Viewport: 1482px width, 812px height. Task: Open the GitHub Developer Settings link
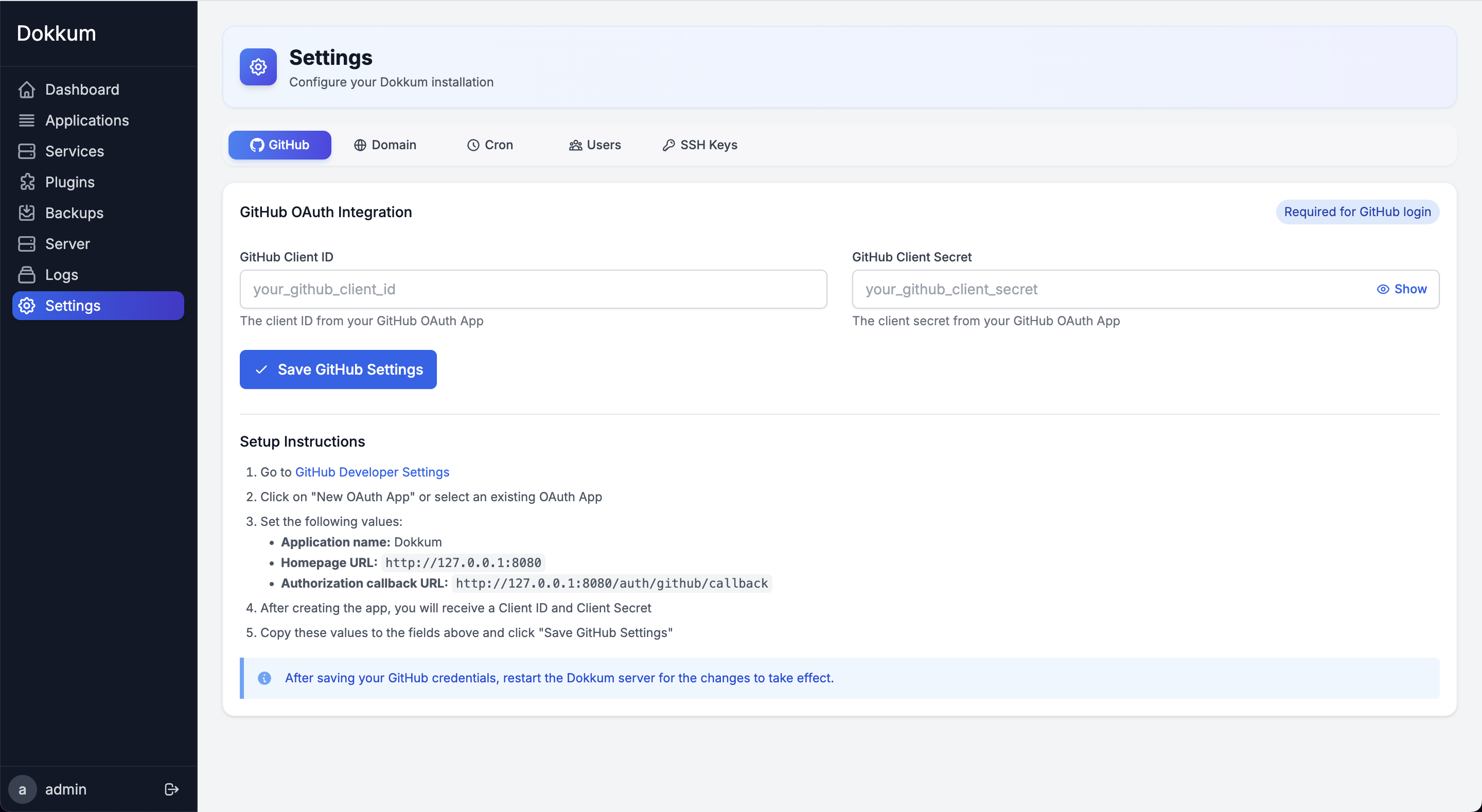point(372,472)
